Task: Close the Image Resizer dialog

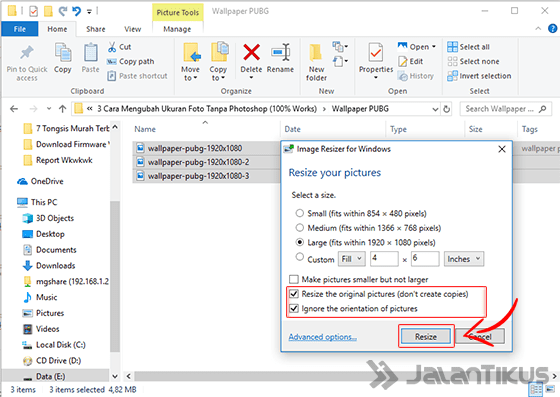Action: coord(502,149)
